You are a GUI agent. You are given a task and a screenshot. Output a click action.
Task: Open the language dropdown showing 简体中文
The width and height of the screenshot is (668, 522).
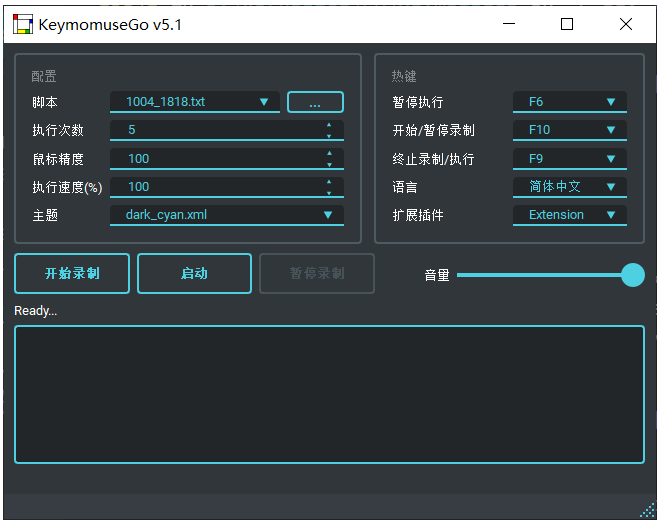570,187
